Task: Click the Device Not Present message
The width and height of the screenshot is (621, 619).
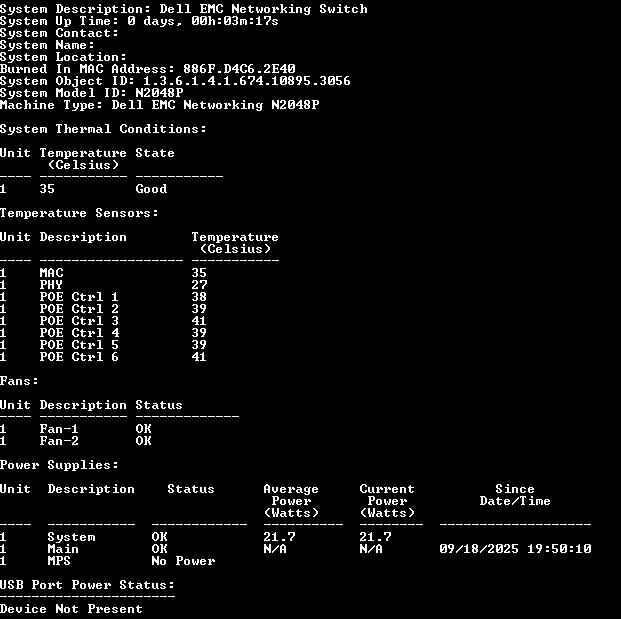Action: (71, 609)
